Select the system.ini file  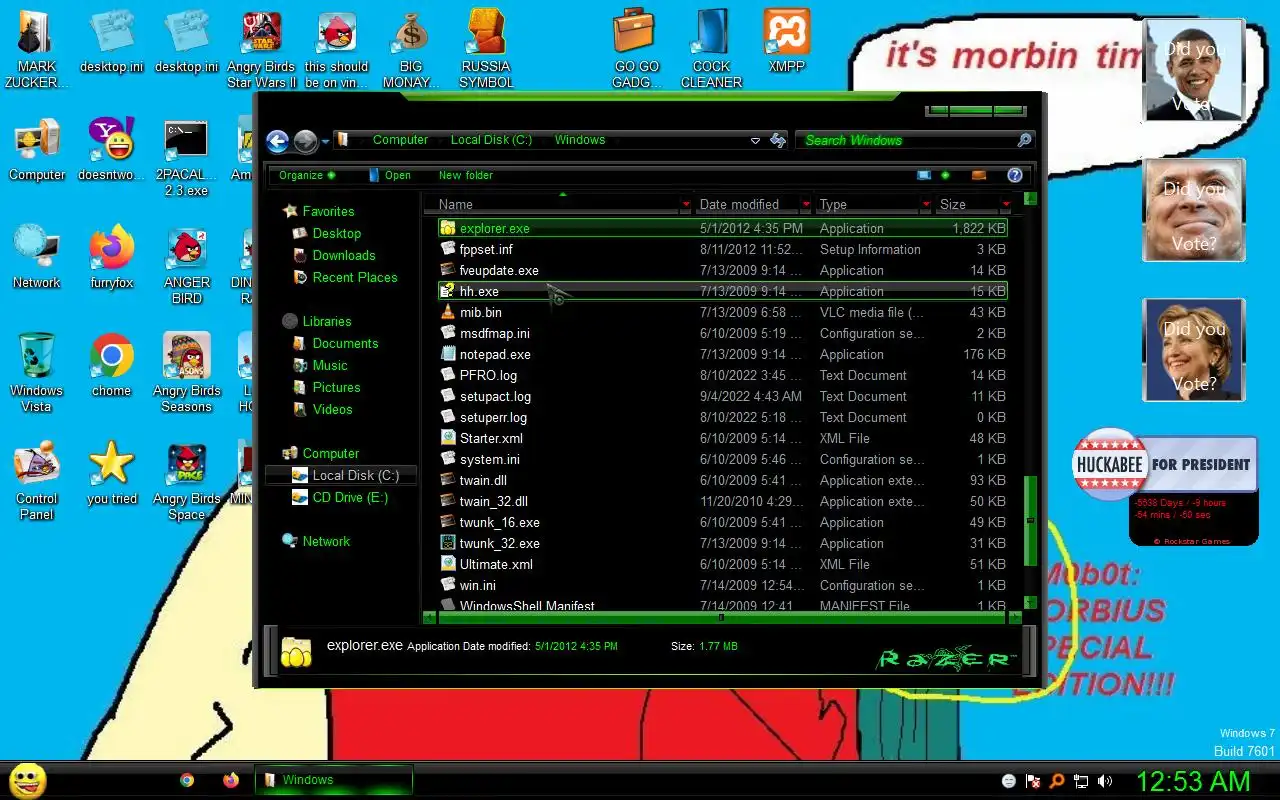tap(722, 459)
